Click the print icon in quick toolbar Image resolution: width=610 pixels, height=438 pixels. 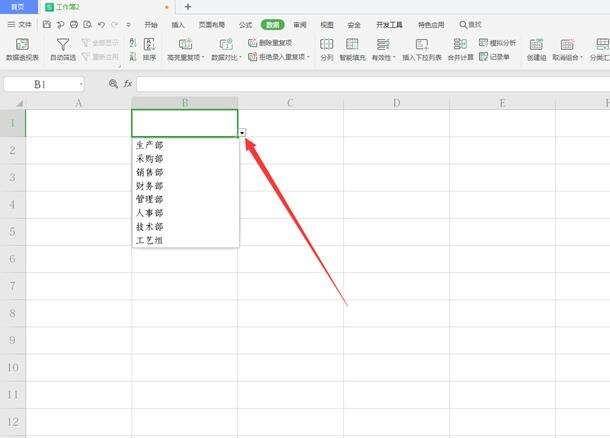click(x=74, y=25)
